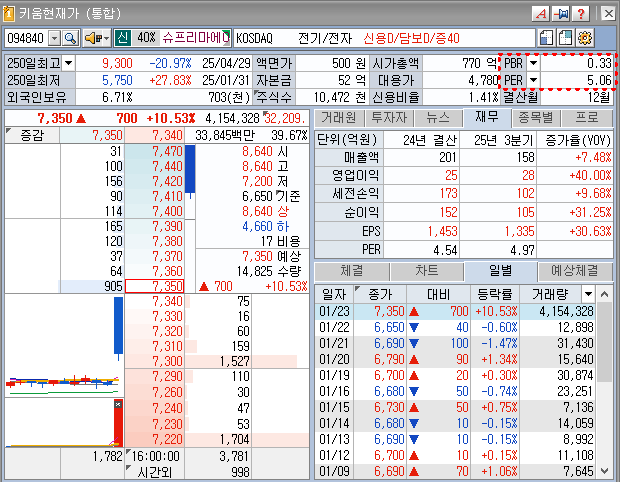Open the 차트 tab
Screen dimensions: 620x482
427,271
